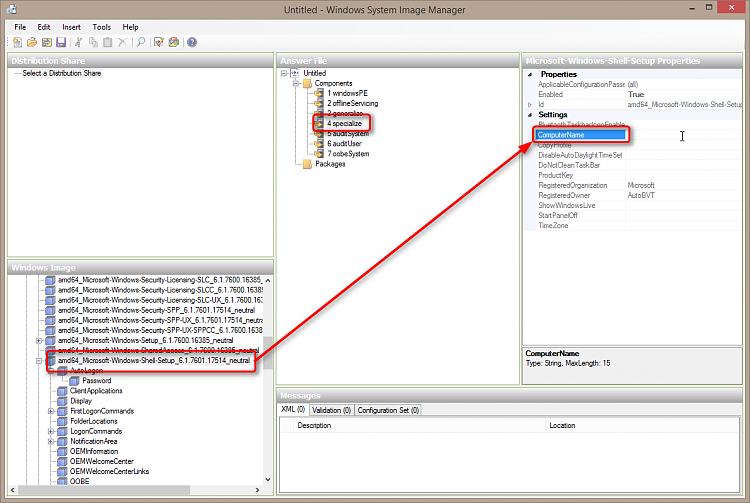Click the ProductKey setting row
This screenshot has width=750, height=503.
point(632,175)
